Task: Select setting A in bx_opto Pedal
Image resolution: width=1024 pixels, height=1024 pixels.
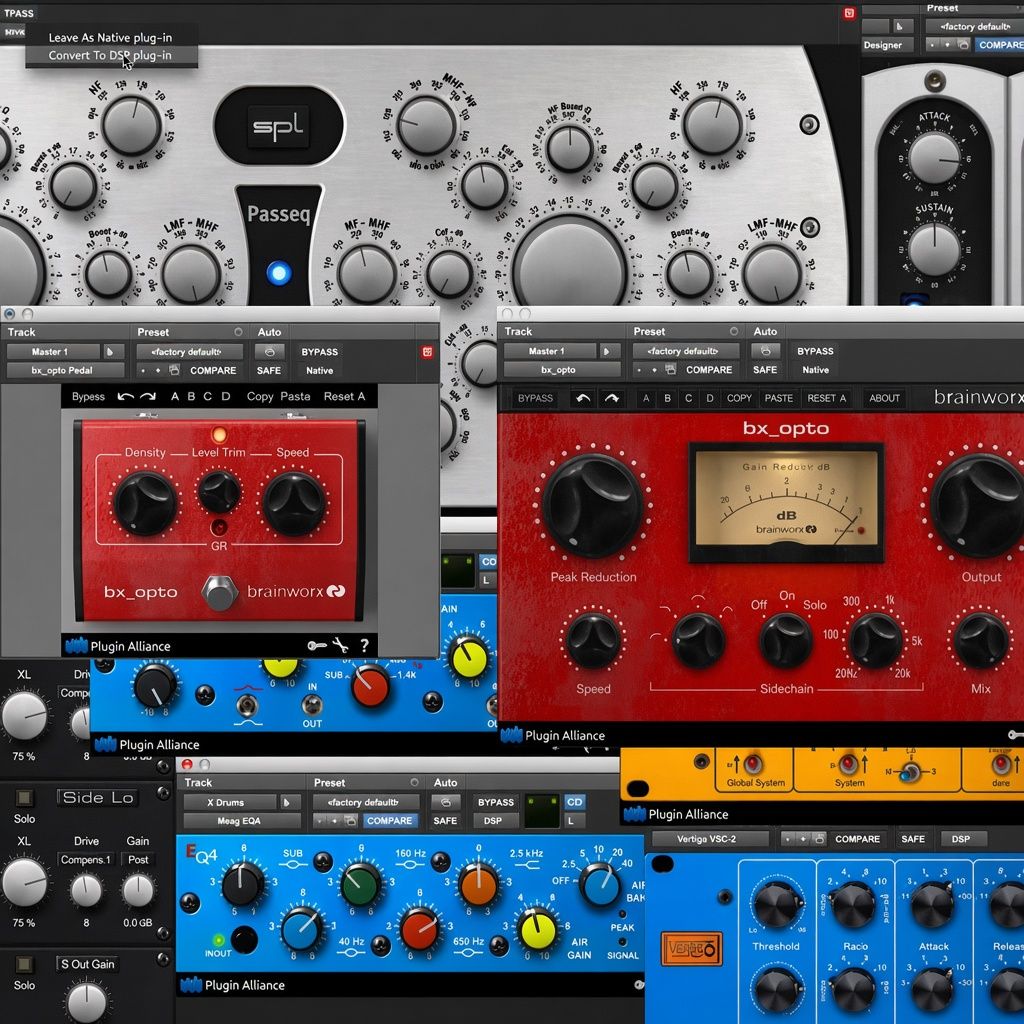Action: [x=174, y=396]
